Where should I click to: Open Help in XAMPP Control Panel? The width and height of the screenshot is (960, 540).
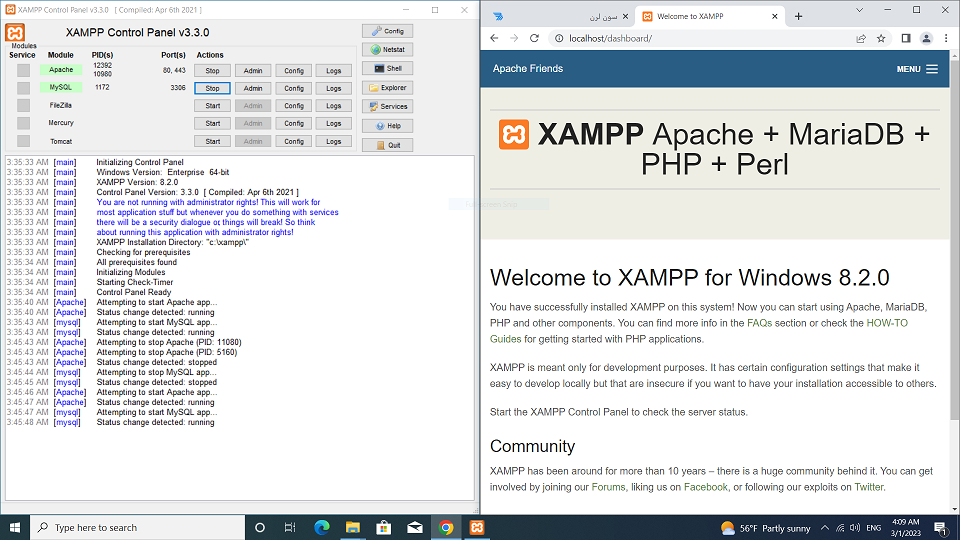(387, 126)
